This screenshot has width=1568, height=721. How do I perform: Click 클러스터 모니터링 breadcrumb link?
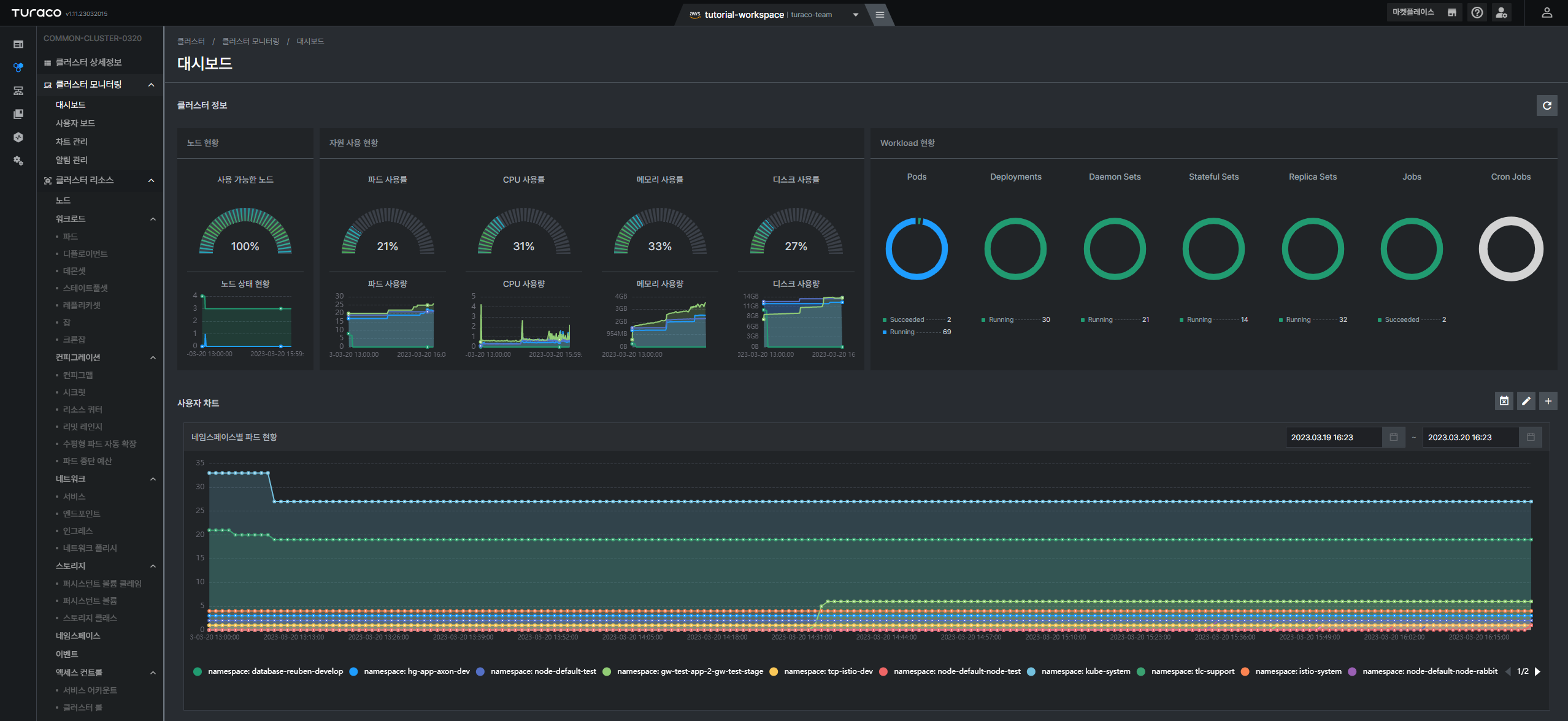[250, 41]
